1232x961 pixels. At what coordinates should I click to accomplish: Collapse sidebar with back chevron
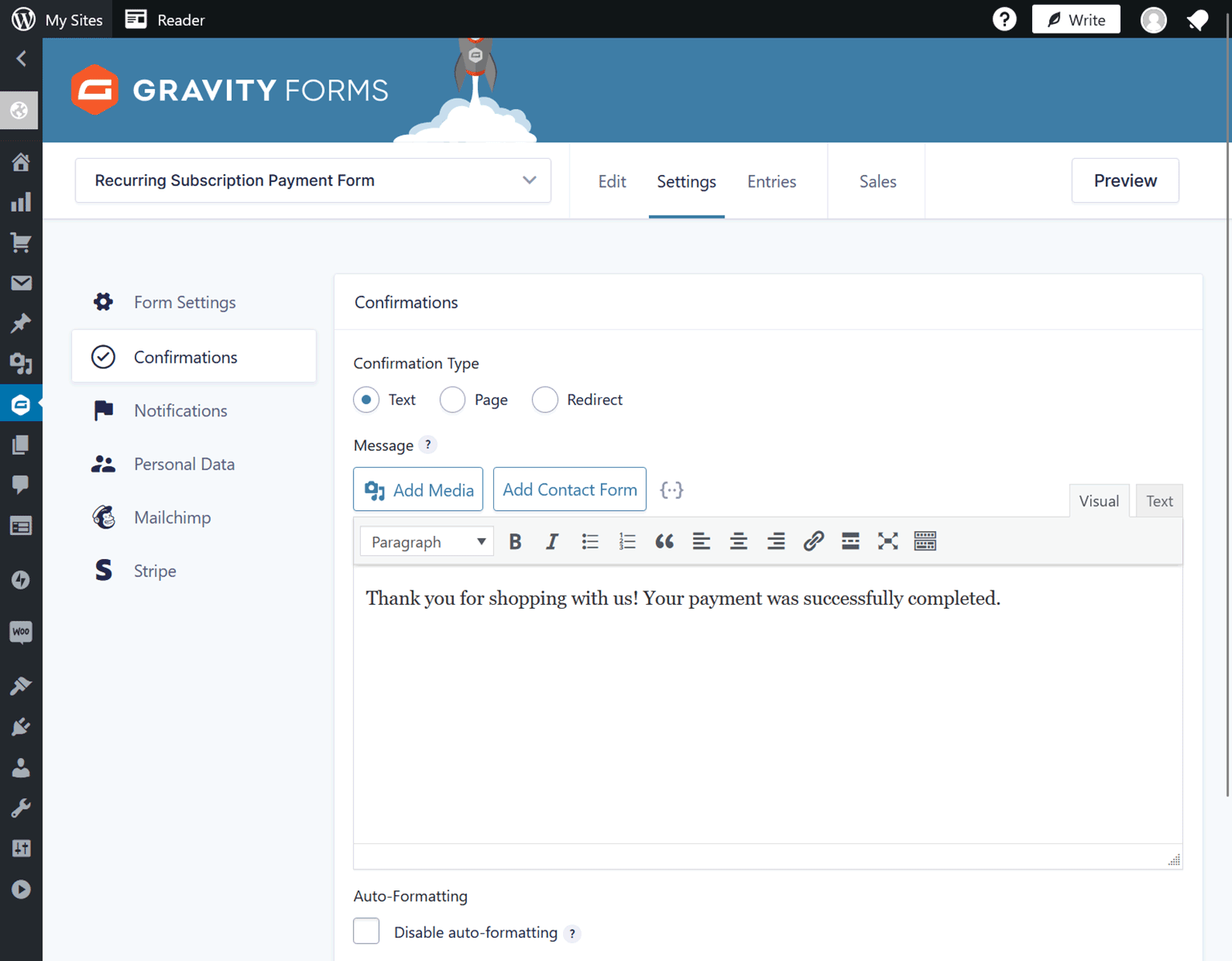pos(22,59)
